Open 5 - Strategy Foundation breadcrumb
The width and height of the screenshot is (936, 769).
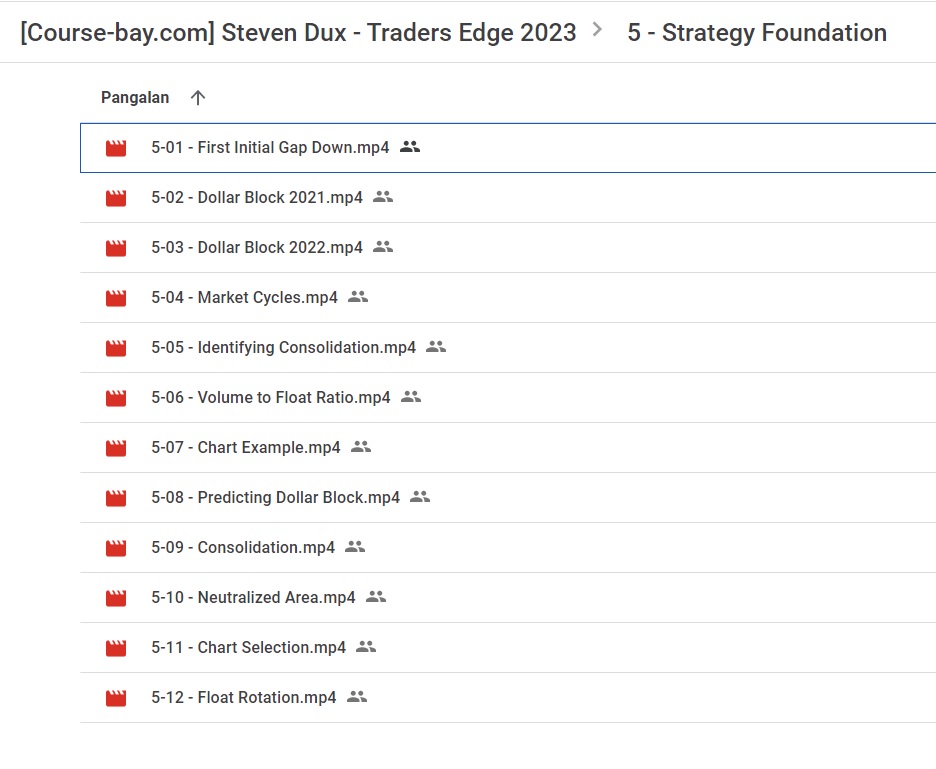tap(757, 32)
